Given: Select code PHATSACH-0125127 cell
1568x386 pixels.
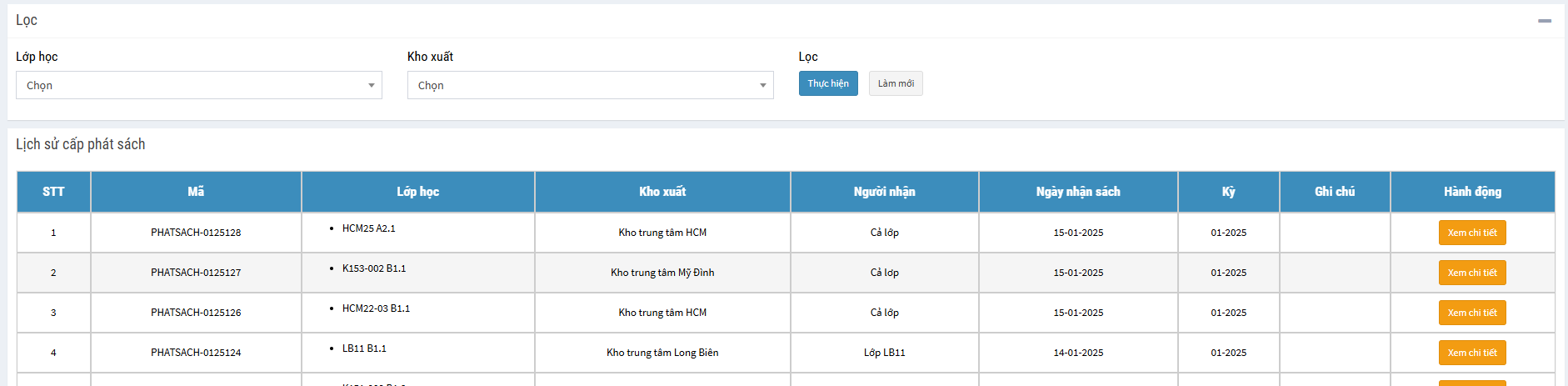Looking at the screenshot, I should point(196,273).
